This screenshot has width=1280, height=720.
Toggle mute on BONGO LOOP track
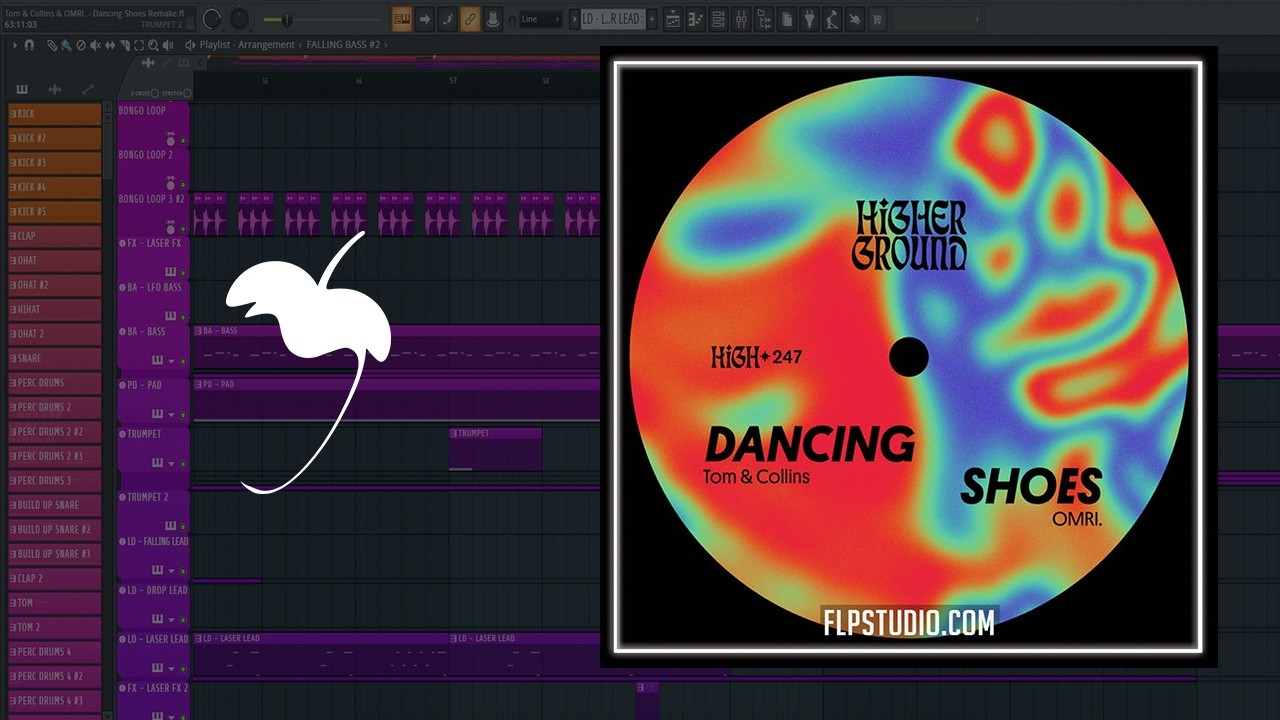pyautogui.click(x=183, y=141)
